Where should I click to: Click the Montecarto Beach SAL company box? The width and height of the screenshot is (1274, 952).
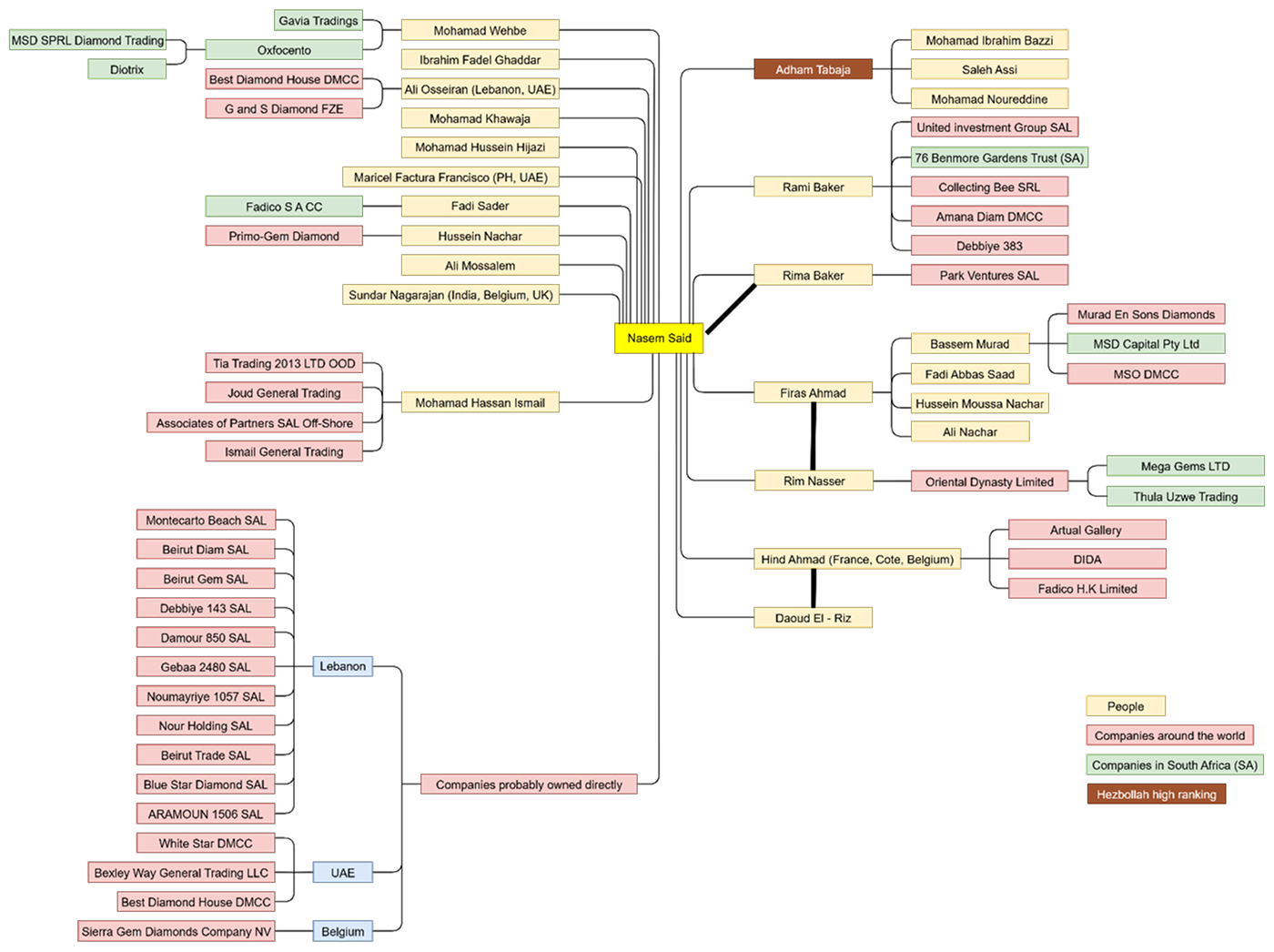point(206,521)
